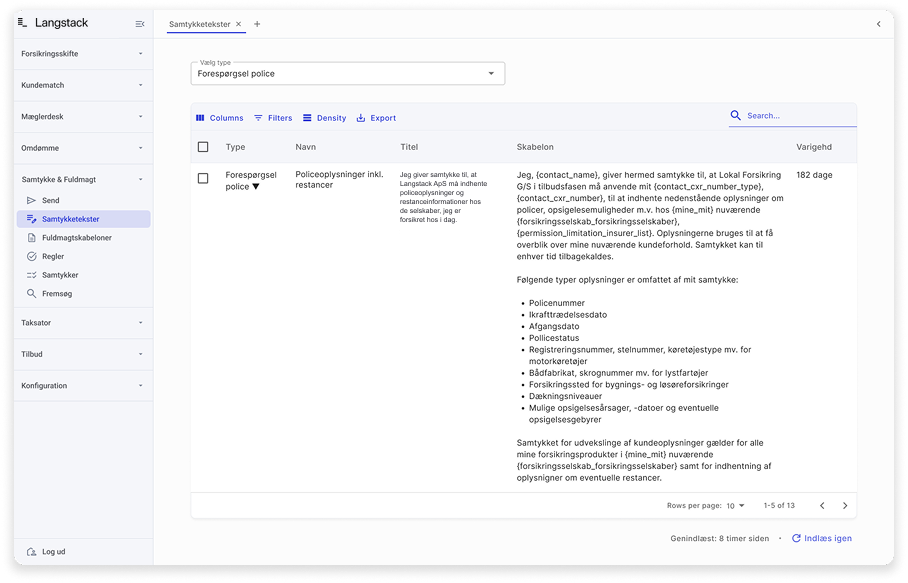908x583 pixels.
Task: Expand the Forsikringsskifte section
Action: click(x=82, y=54)
